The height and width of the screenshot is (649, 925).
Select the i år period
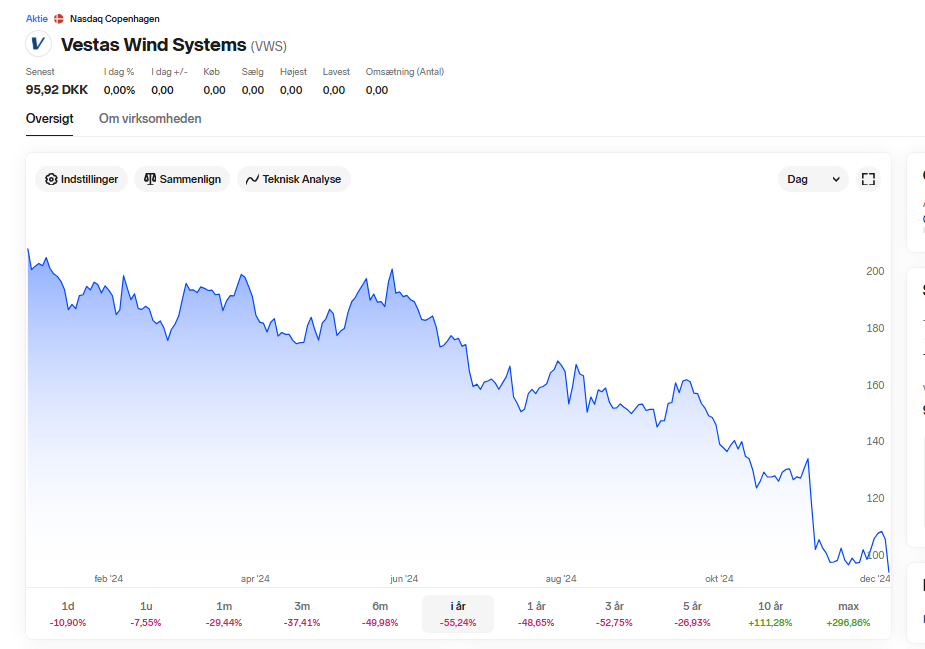tap(458, 614)
